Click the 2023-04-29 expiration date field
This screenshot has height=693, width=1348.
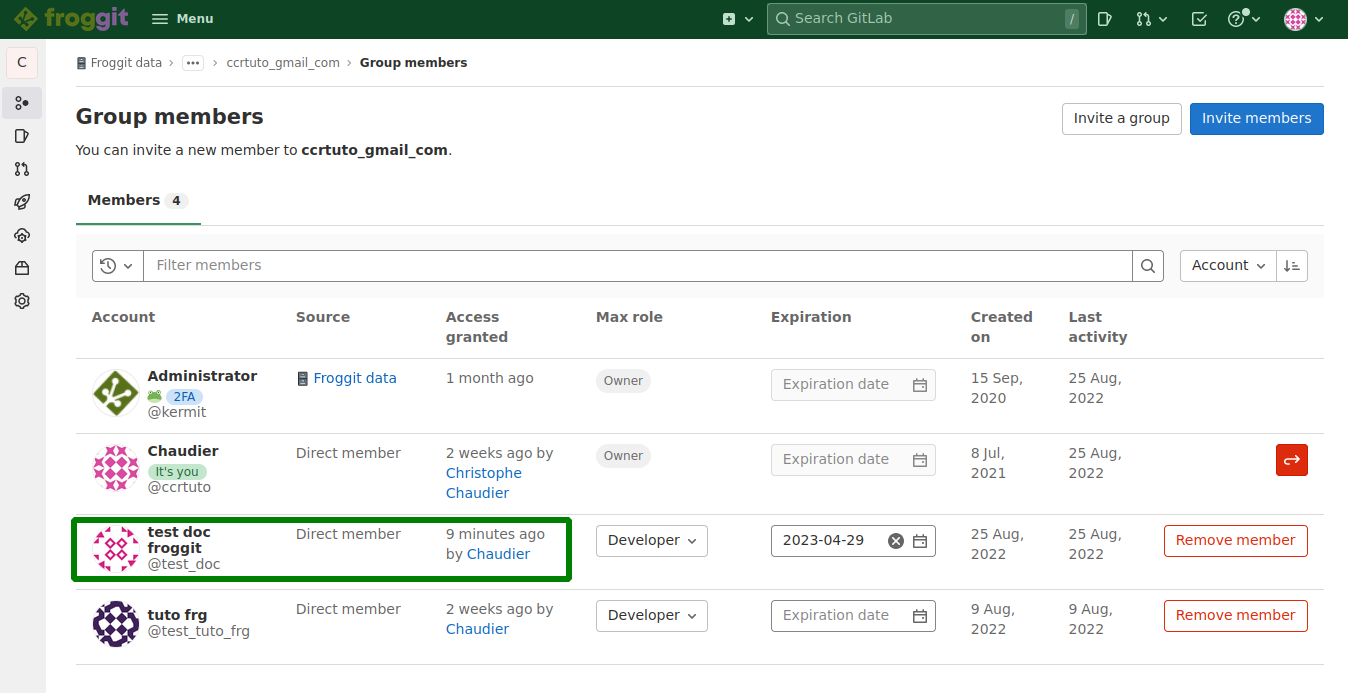click(x=853, y=541)
